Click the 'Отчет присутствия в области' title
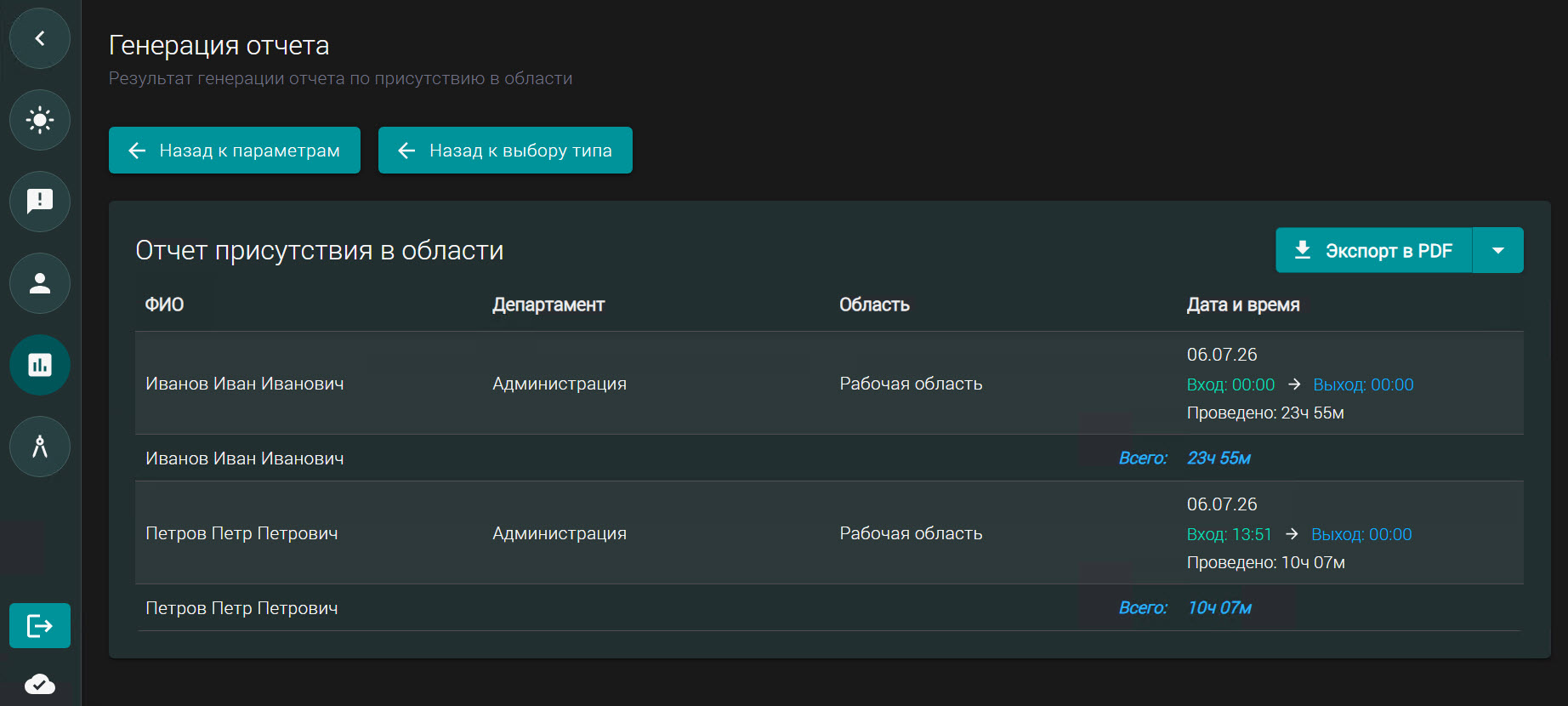The height and width of the screenshot is (706, 1568). [x=320, y=250]
